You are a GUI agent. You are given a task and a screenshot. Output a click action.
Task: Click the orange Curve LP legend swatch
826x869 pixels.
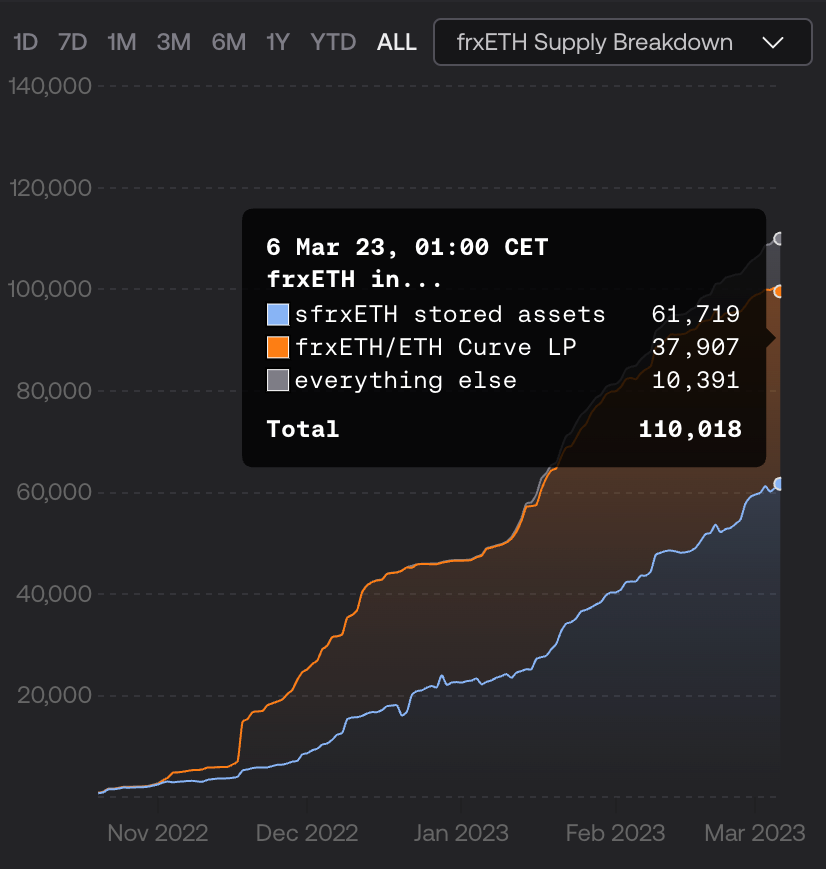pyautogui.click(x=278, y=347)
